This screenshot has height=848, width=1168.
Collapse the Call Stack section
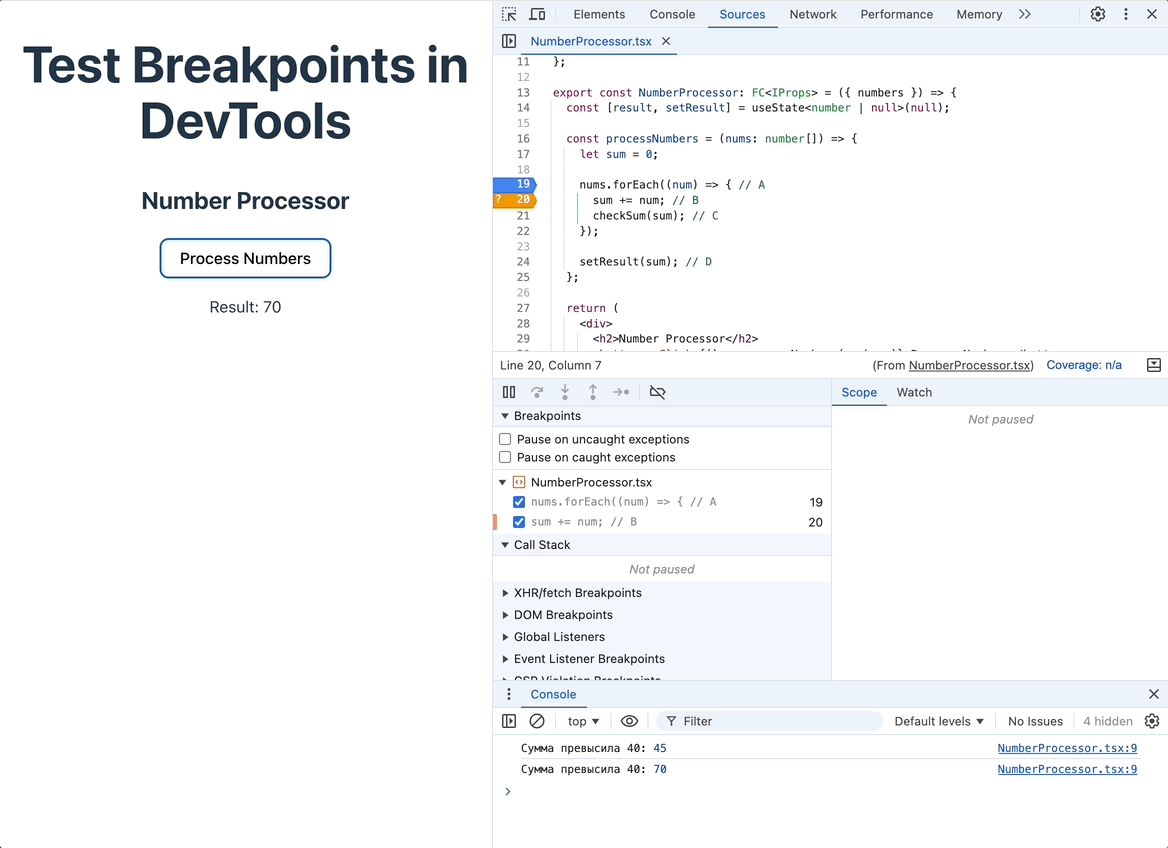click(x=505, y=545)
